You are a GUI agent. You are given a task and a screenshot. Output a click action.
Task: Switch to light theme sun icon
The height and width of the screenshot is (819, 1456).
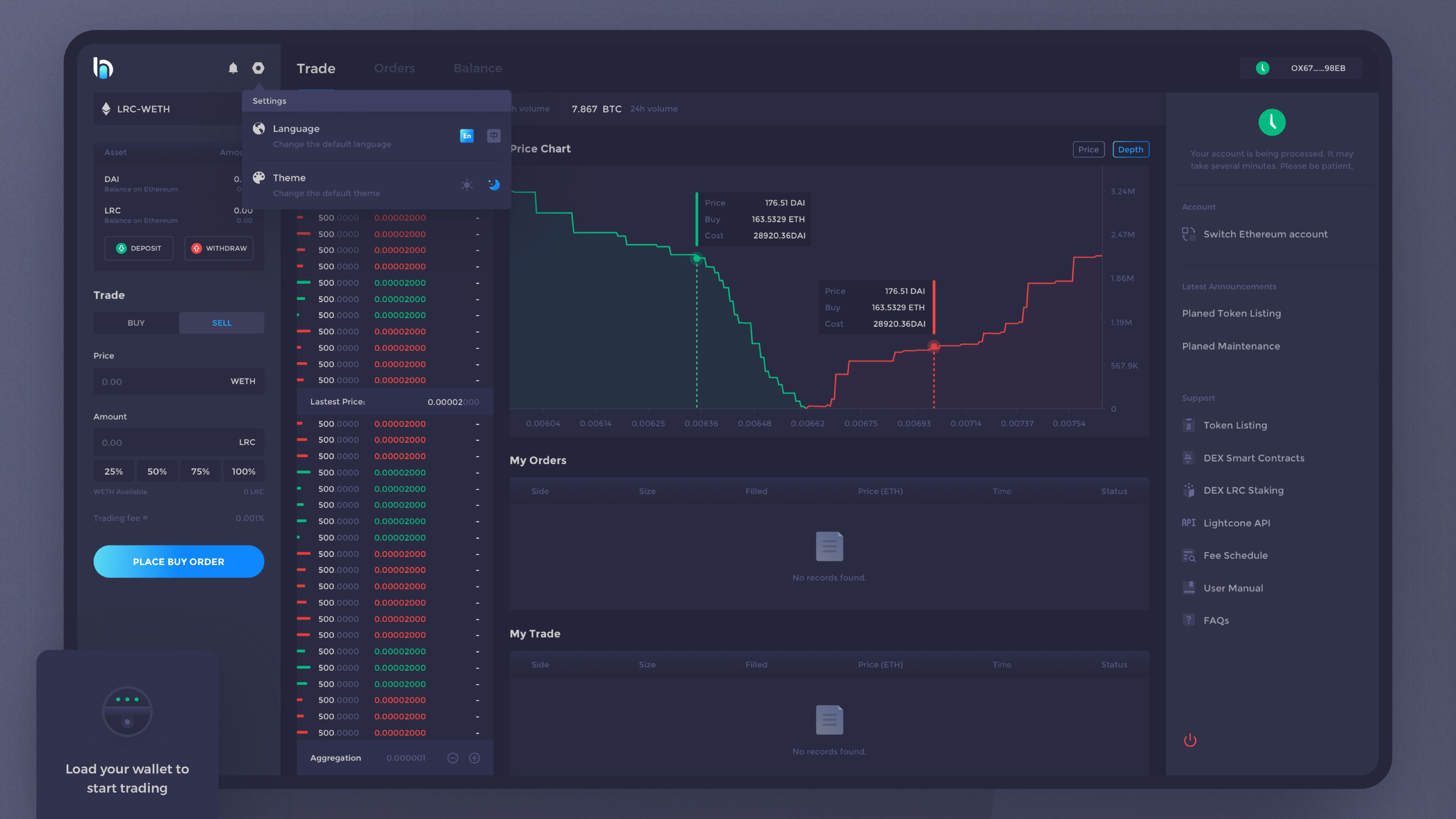tap(466, 185)
